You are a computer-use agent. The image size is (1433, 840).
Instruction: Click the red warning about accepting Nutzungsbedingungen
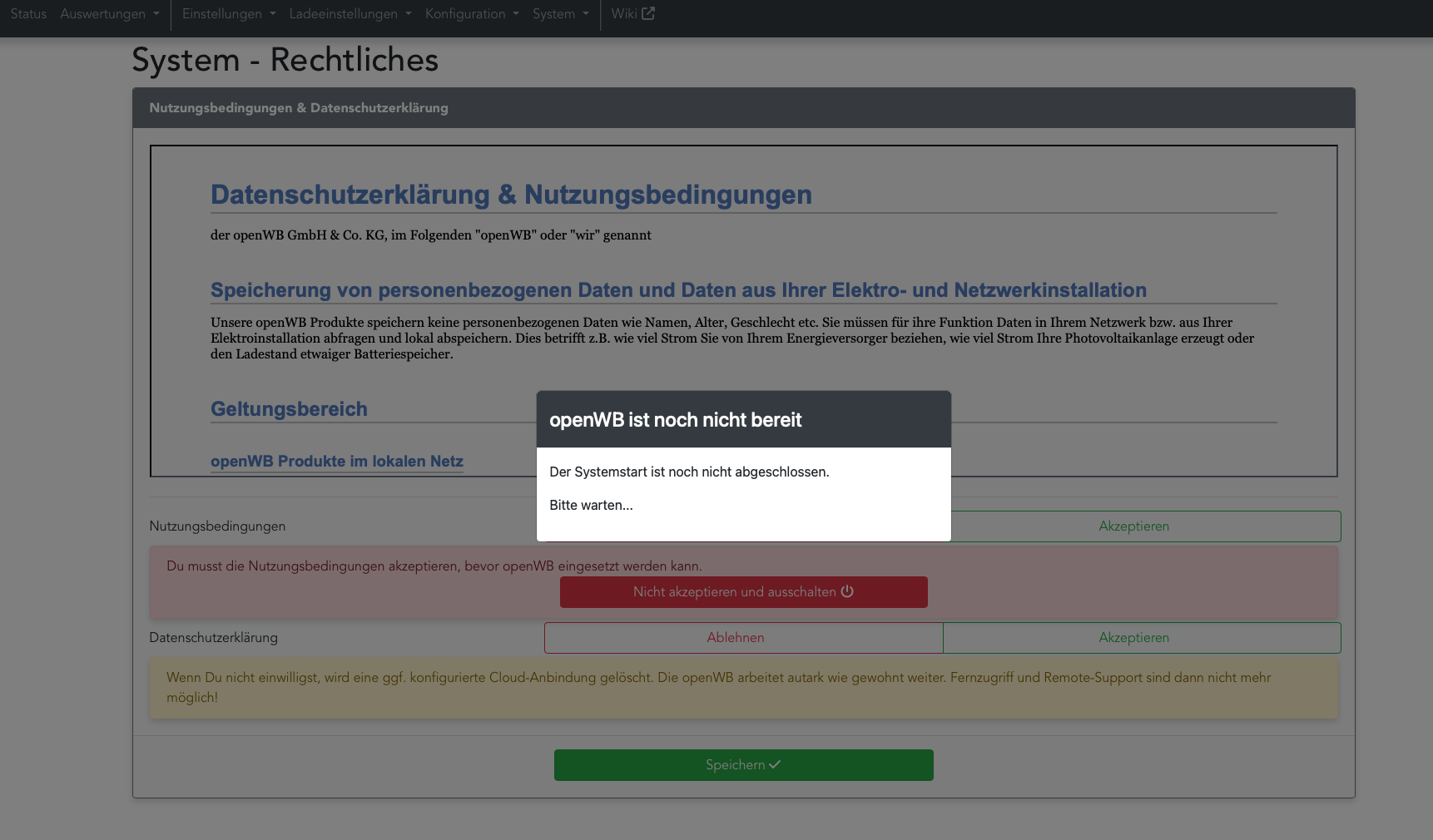tap(744, 582)
